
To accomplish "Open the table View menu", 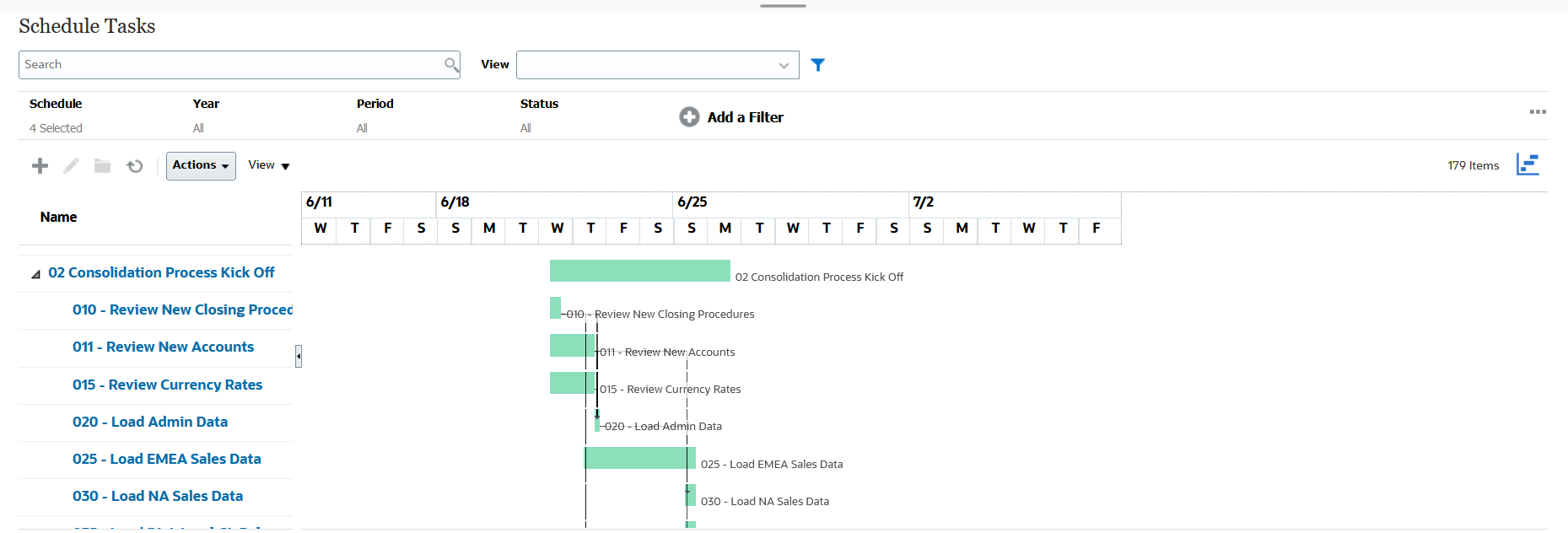I will click(269, 165).
